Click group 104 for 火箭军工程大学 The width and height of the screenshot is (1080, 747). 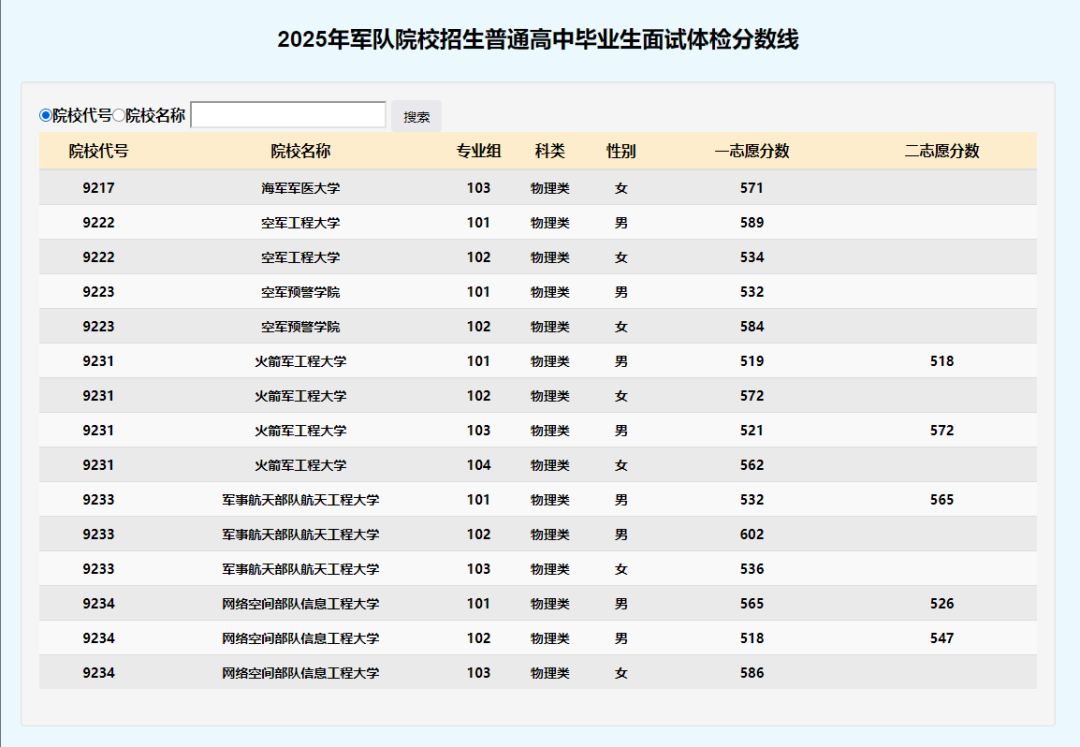click(479, 465)
